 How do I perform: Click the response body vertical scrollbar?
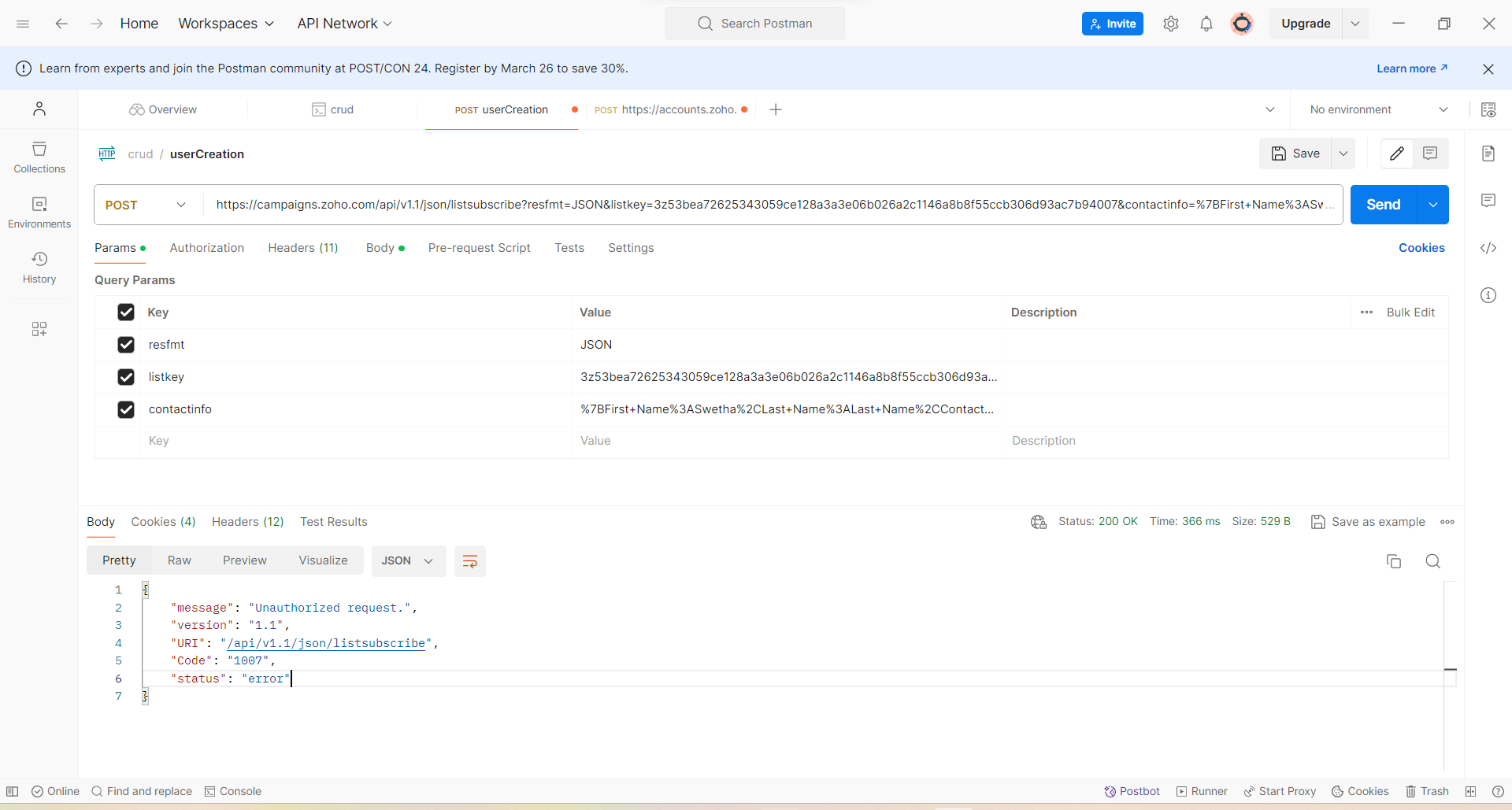[1450, 677]
